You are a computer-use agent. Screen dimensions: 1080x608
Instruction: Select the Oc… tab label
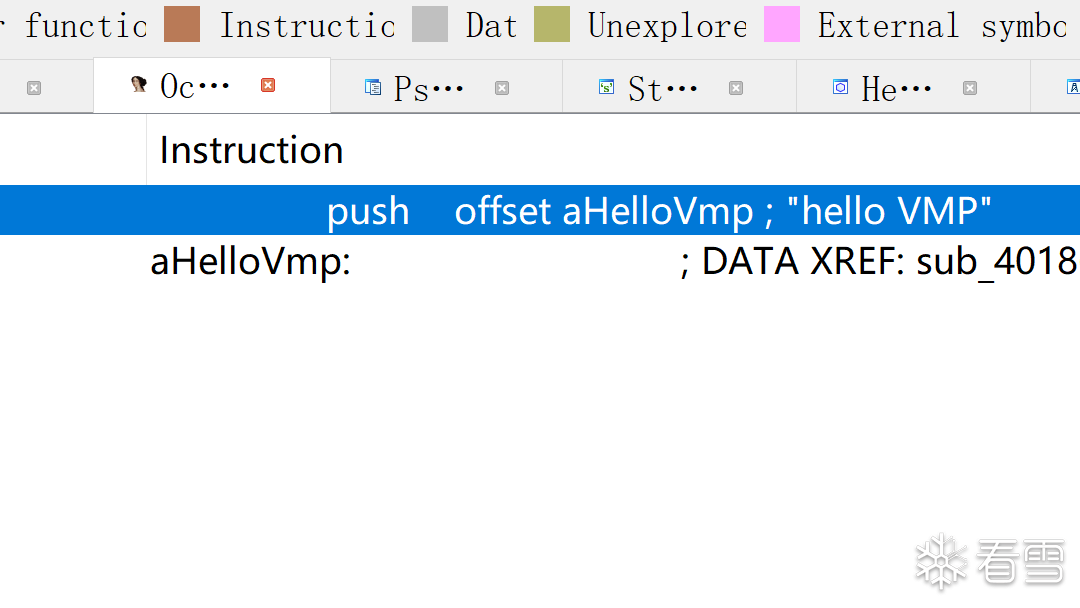pos(195,87)
